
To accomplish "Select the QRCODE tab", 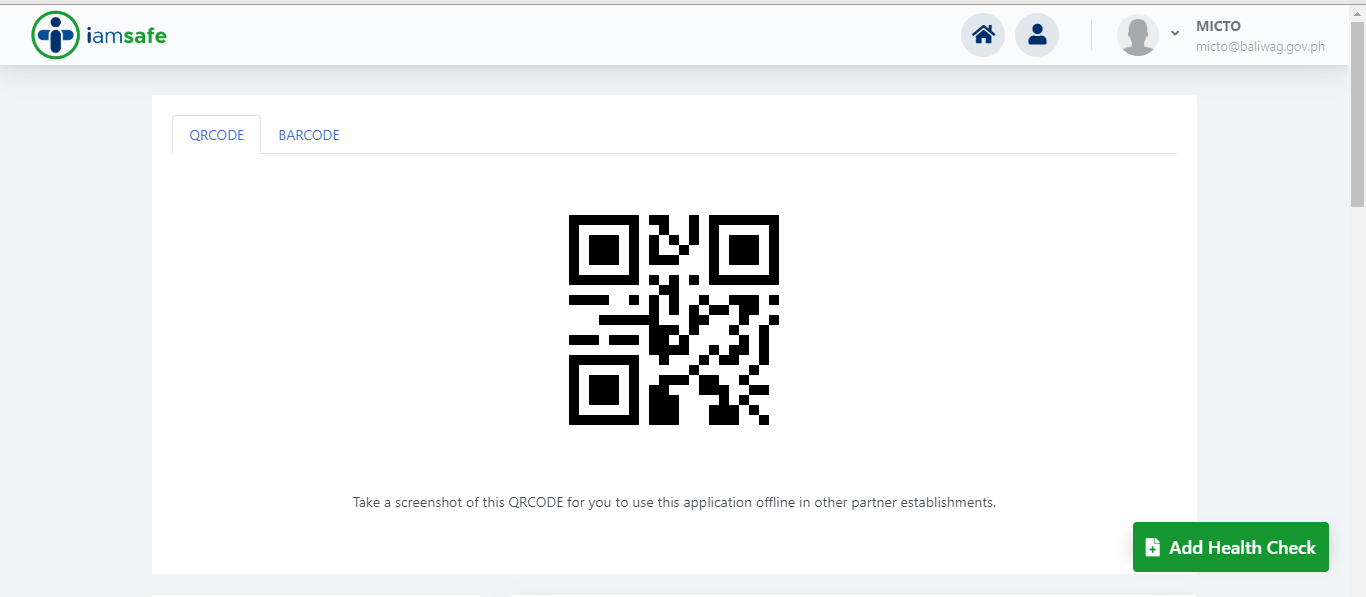I will point(217,135).
